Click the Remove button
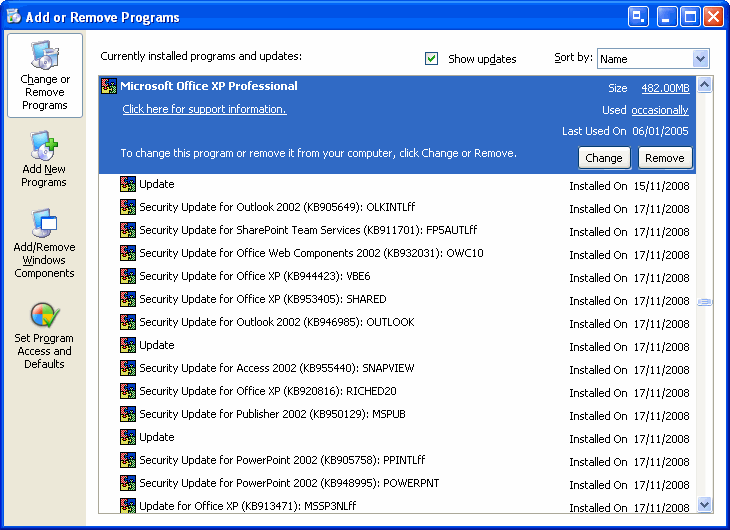Viewport: 730px width, 530px height. (665, 158)
